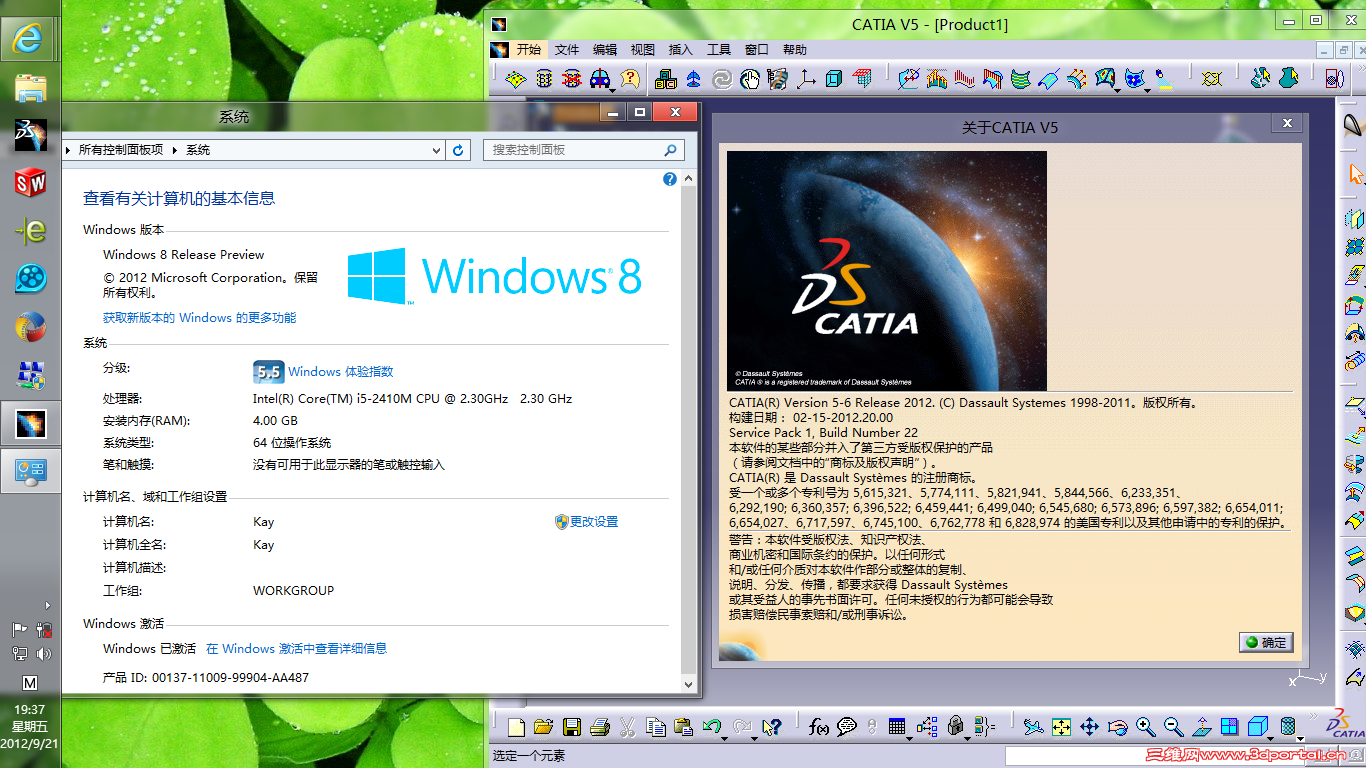
Task: Activate the Pan view tool
Action: click(1090, 727)
